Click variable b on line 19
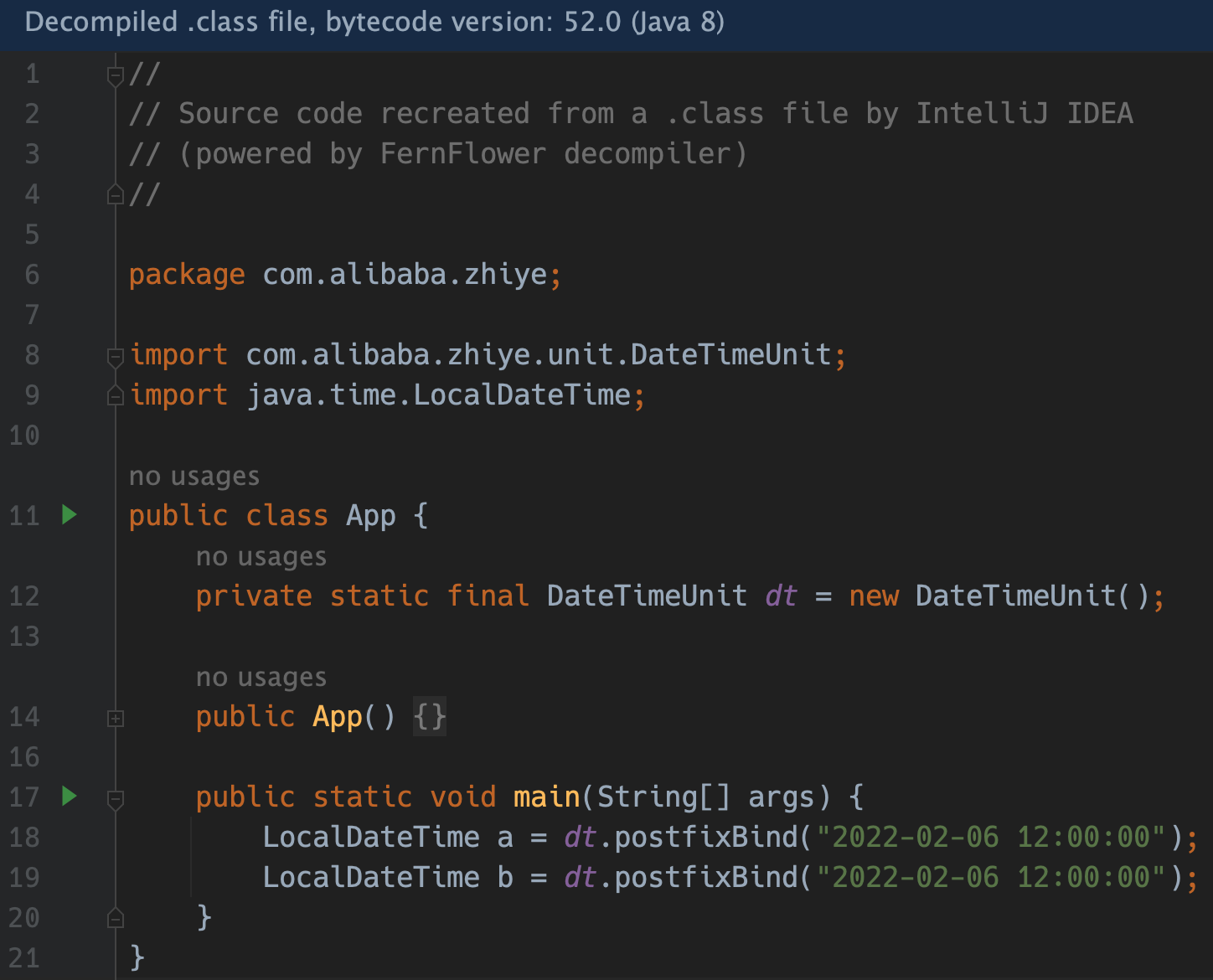This screenshot has height=980, width=1213. click(505, 877)
